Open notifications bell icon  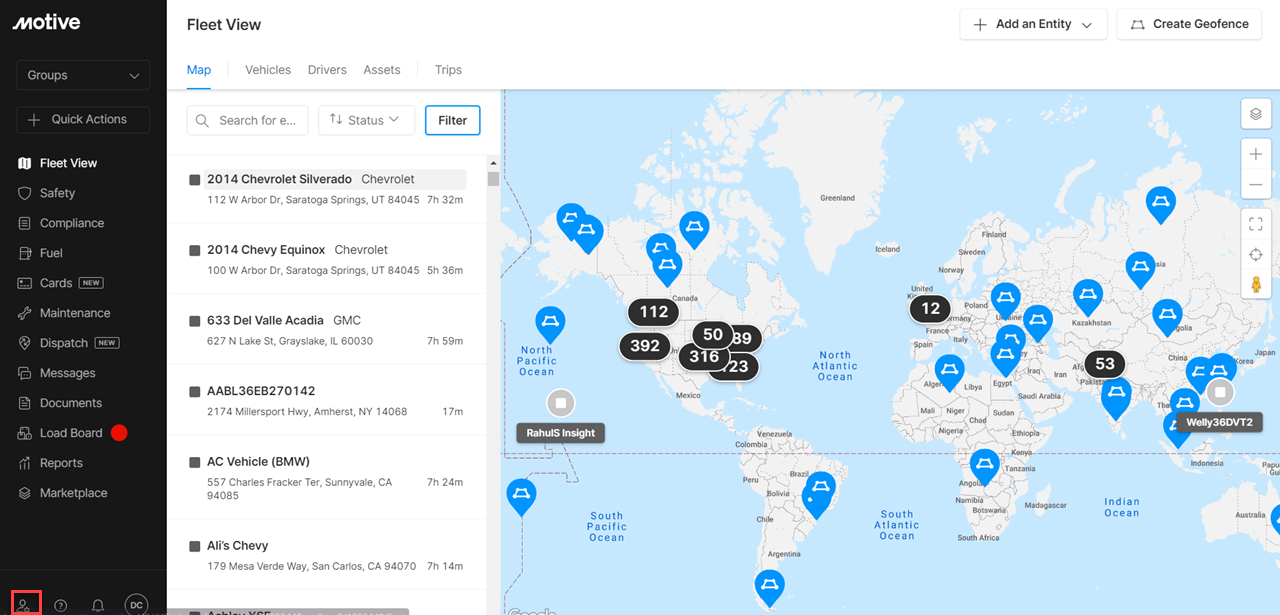[98, 605]
